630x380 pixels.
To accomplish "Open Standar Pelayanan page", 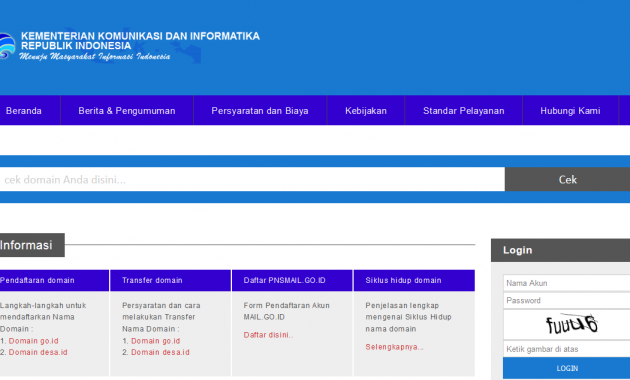I will [x=463, y=111].
